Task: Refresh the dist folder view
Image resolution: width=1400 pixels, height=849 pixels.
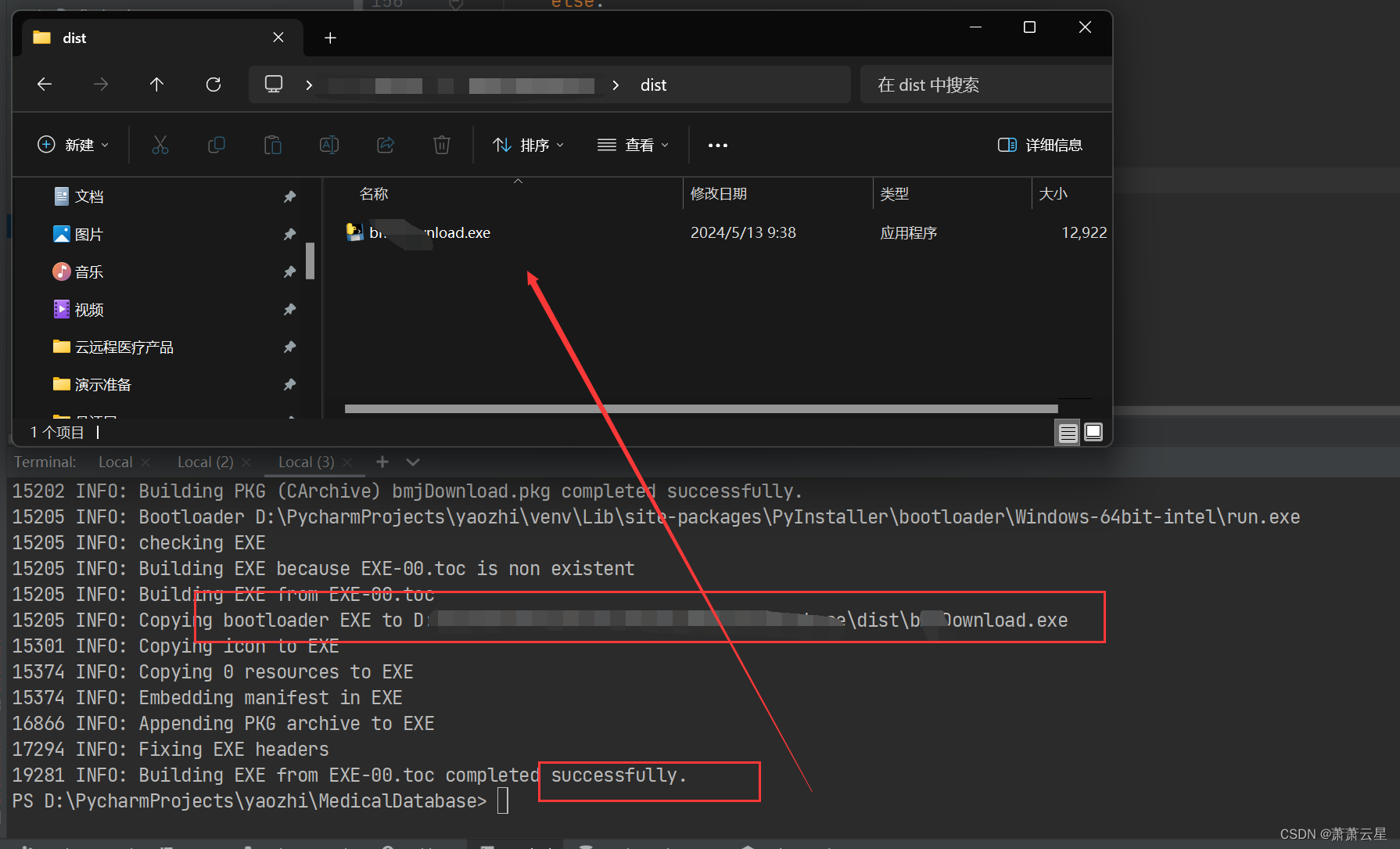Action: point(213,85)
